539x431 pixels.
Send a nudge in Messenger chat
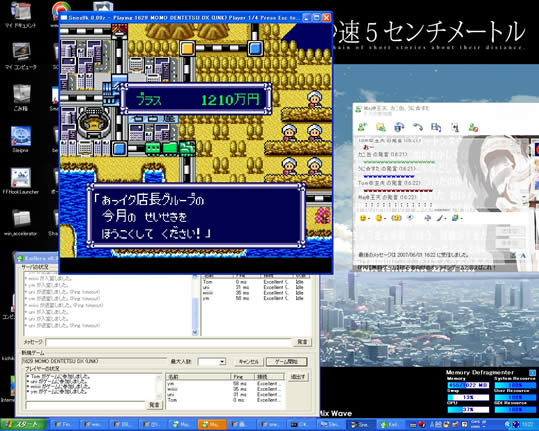[x=396, y=218]
